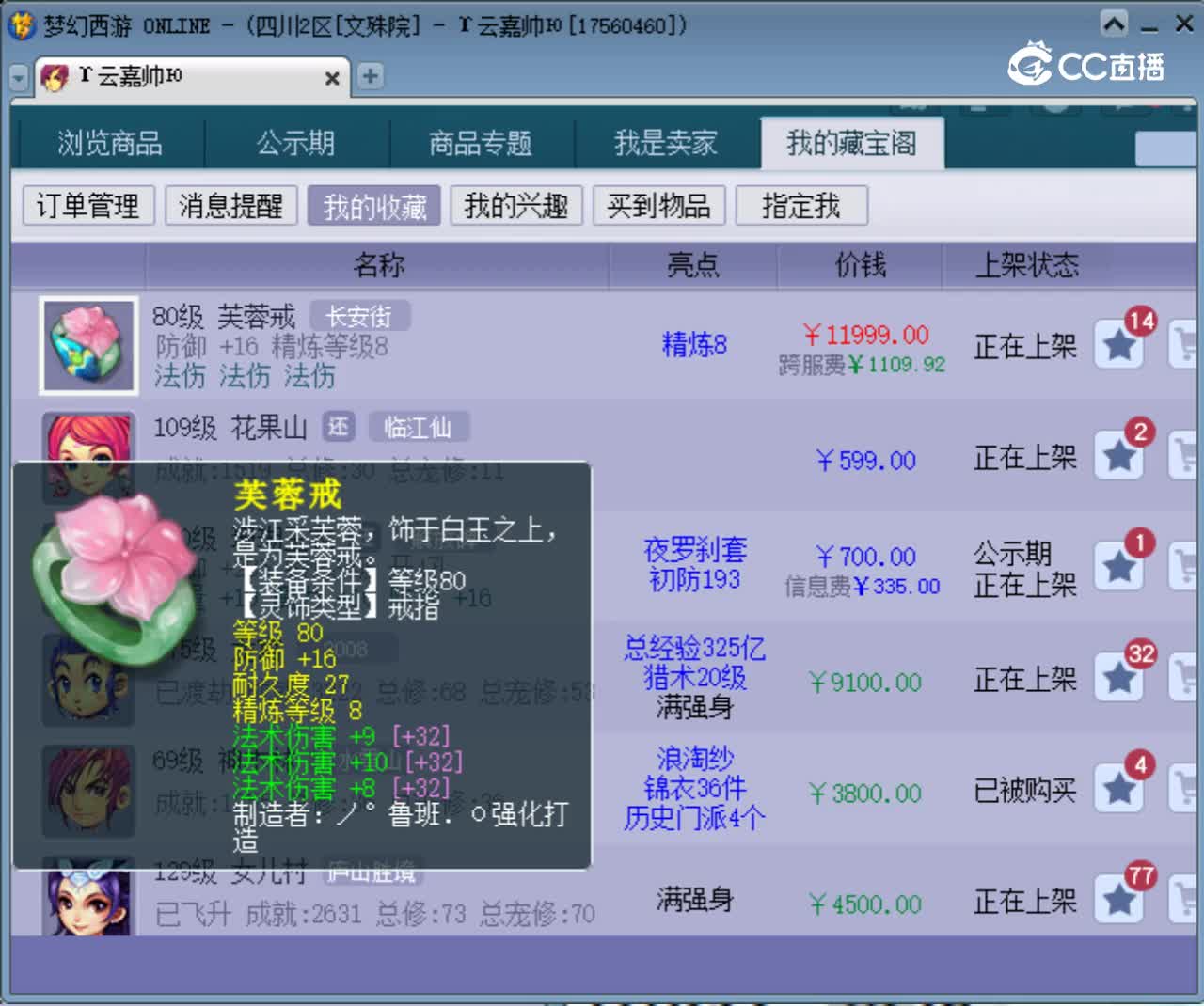The image size is (1204, 1006).
Task: Click the 临江仙 server tag
Action: 418,428
